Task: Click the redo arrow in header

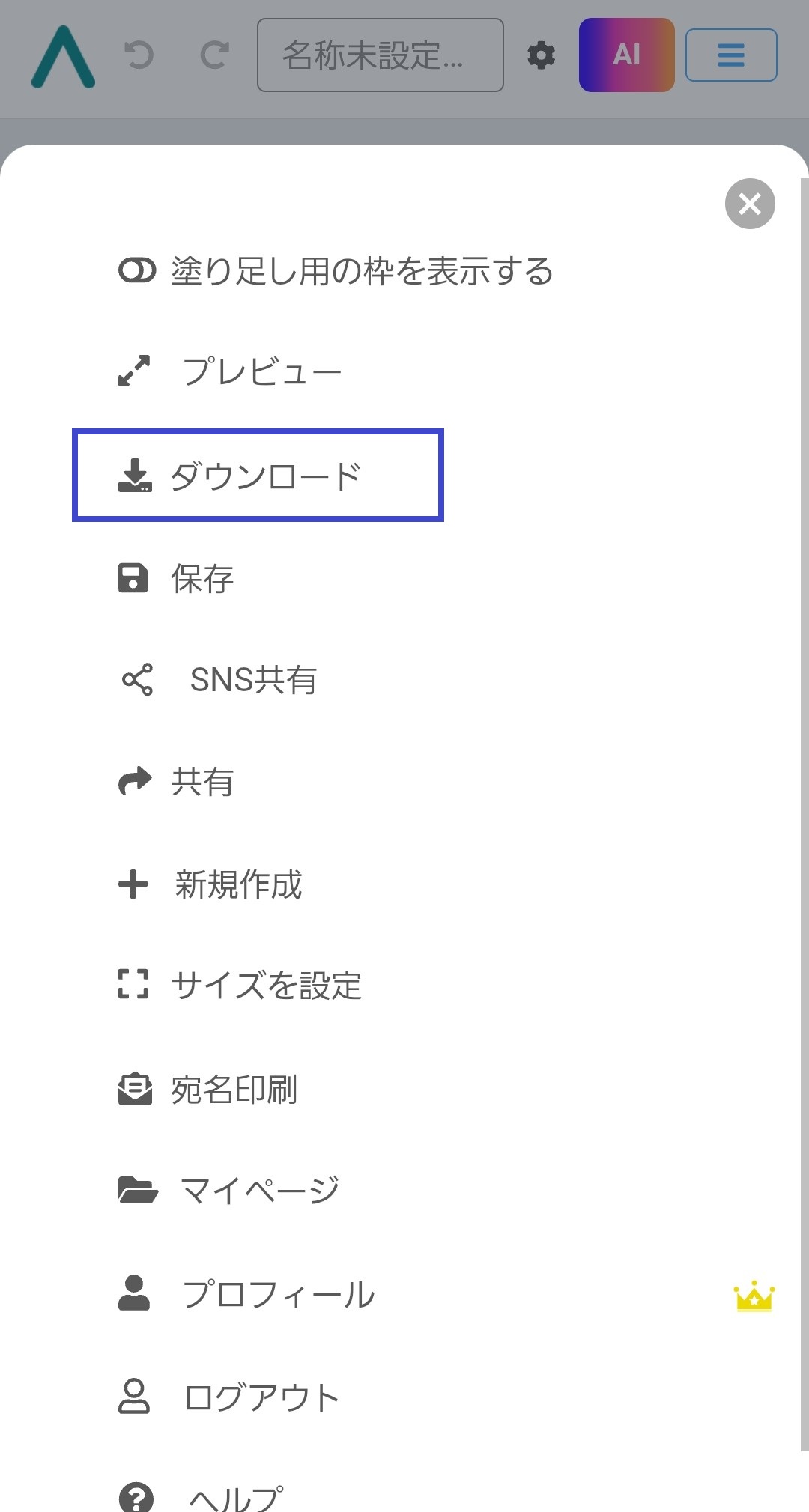Action: (215, 55)
